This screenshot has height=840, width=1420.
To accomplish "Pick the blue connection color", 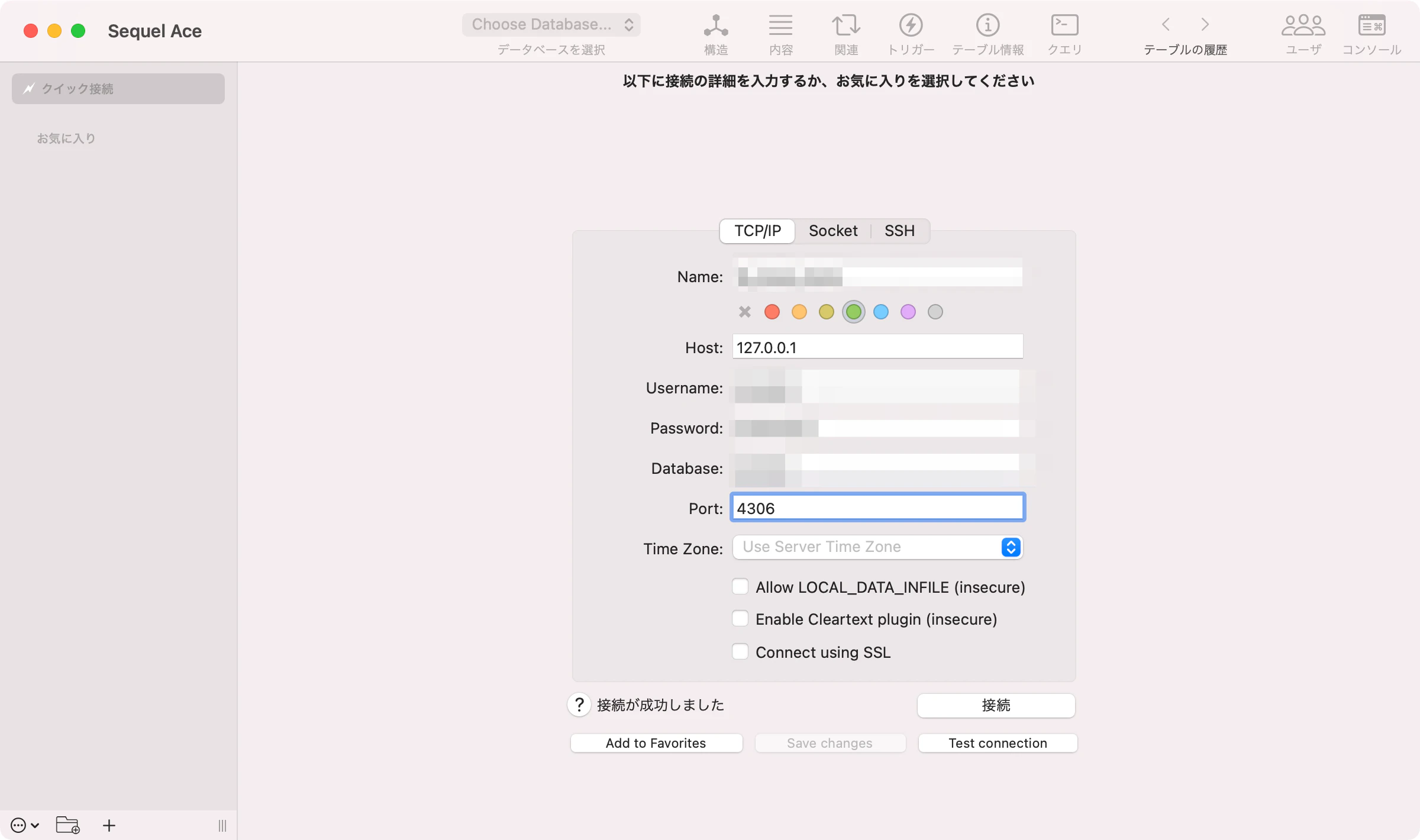I will [x=881, y=312].
